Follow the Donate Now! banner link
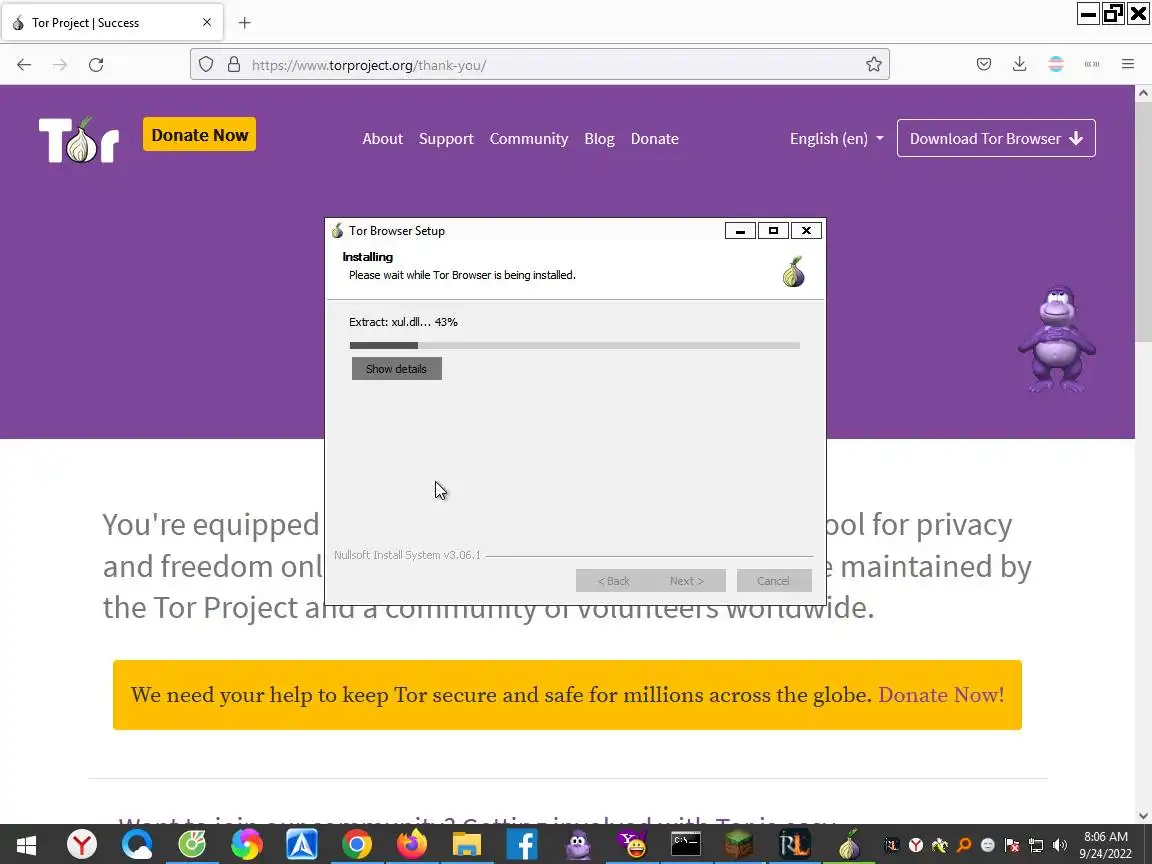1152x864 pixels. 941,695
